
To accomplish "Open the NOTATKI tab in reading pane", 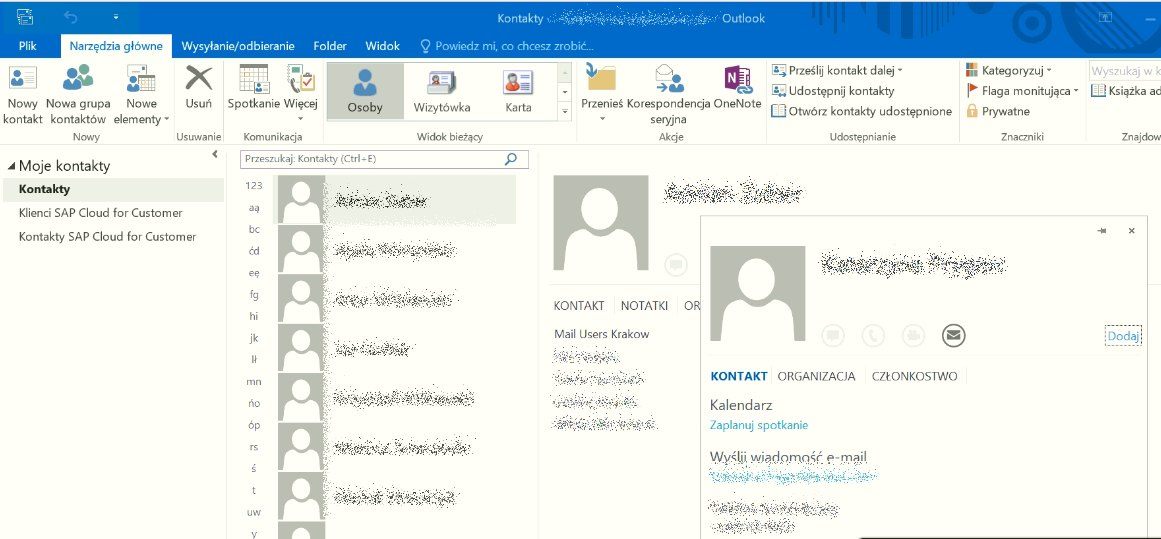I will click(x=644, y=305).
